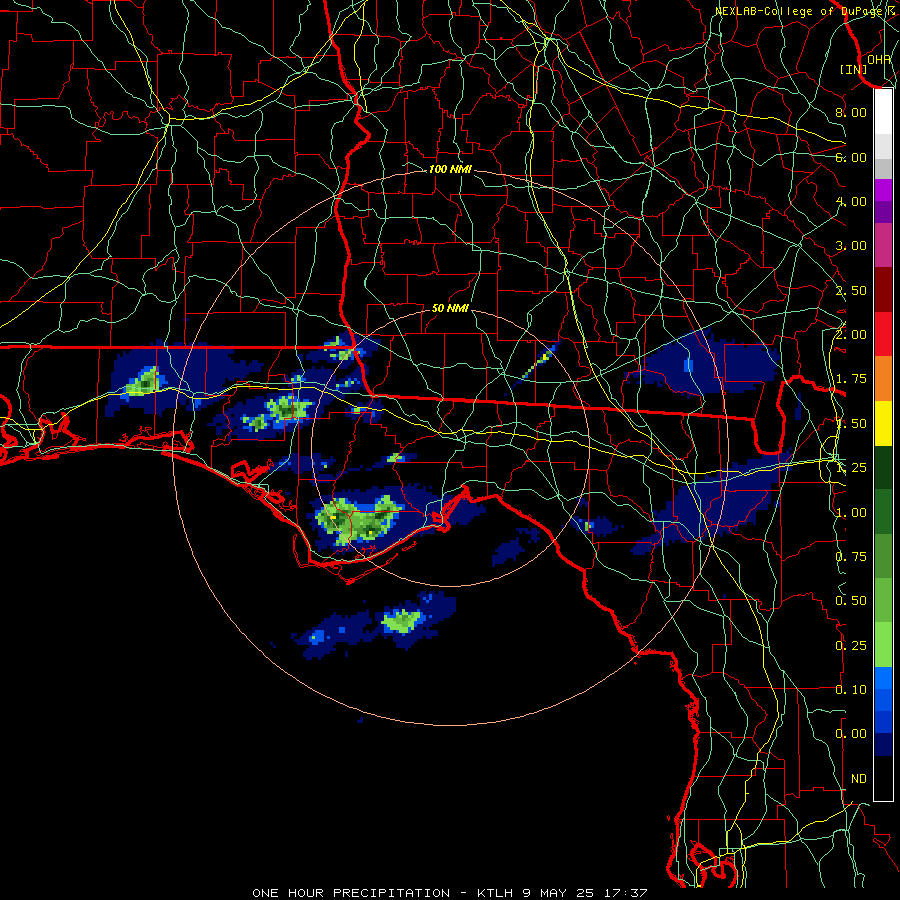Viewport: 900px width, 900px height.
Task: Click the 0.10 legend value
Action: [851, 690]
